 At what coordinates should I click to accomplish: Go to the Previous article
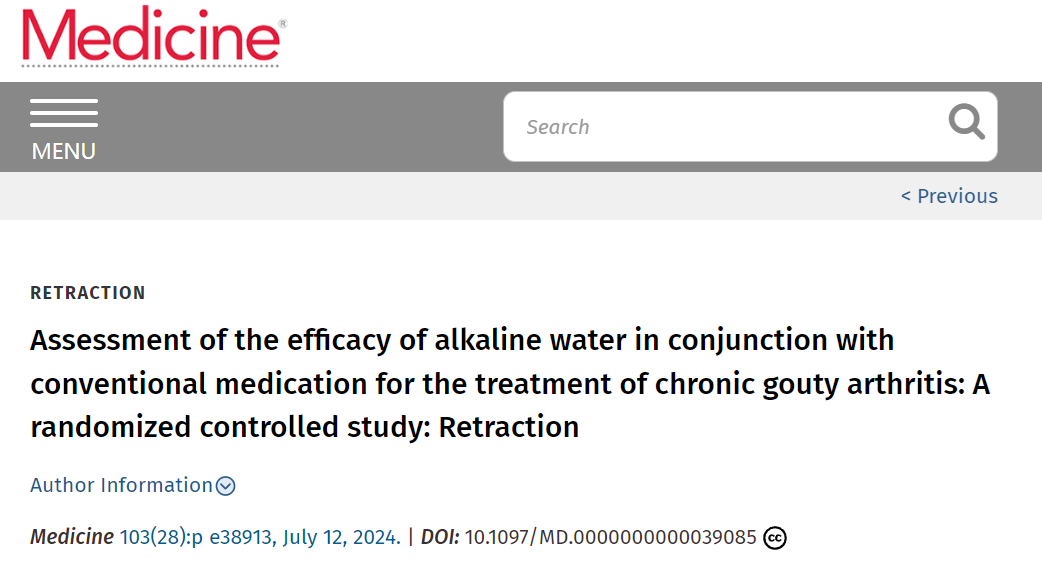point(949,196)
